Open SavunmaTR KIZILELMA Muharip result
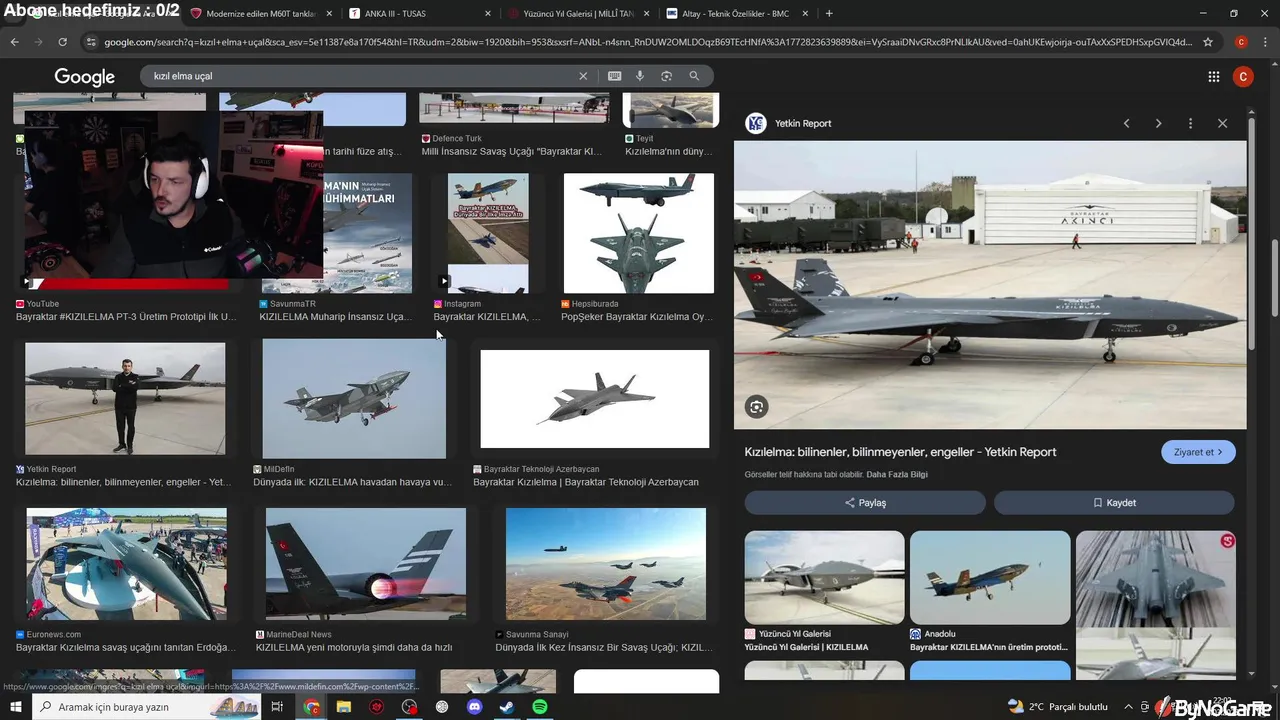This screenshot has height=720, width=1280. [x=366, y=233]
